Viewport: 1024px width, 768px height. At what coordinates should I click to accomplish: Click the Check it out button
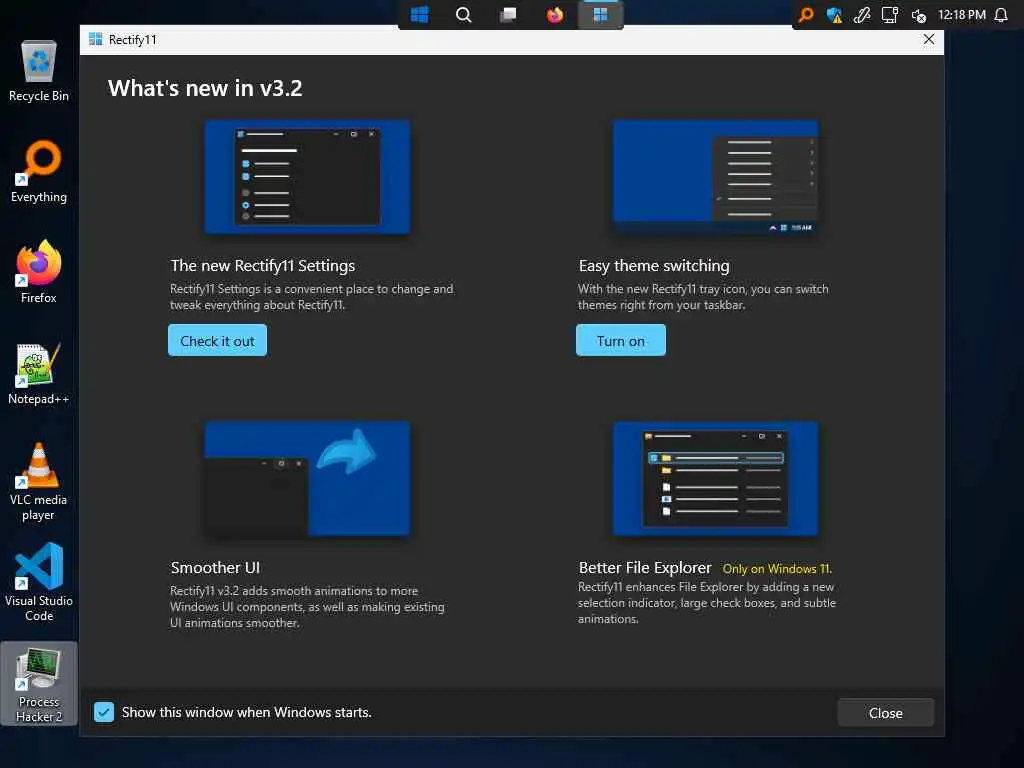[x=217, y=340]
